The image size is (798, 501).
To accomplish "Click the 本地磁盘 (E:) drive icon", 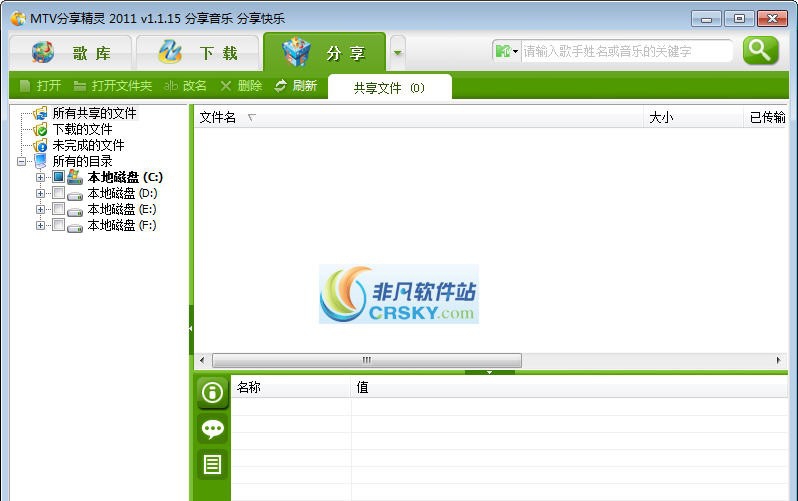I will tap(75, 211).
